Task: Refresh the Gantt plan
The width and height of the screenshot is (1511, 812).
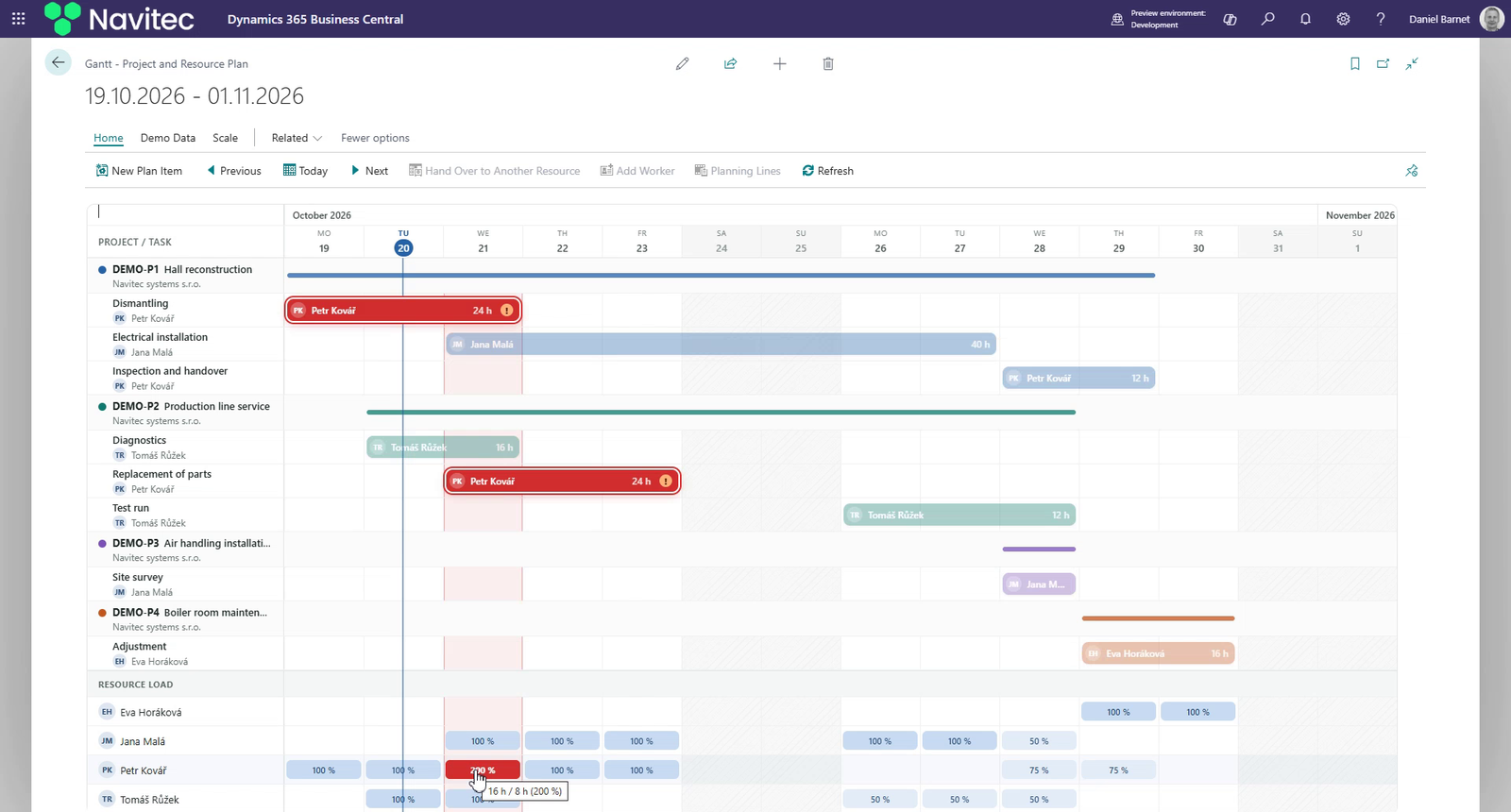Action: click(827, 171)
